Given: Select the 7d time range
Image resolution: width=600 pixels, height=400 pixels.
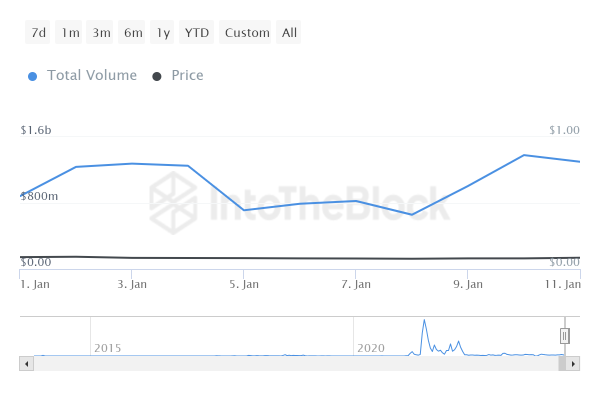Looking at the screenshot, I should tap(39, 33).
